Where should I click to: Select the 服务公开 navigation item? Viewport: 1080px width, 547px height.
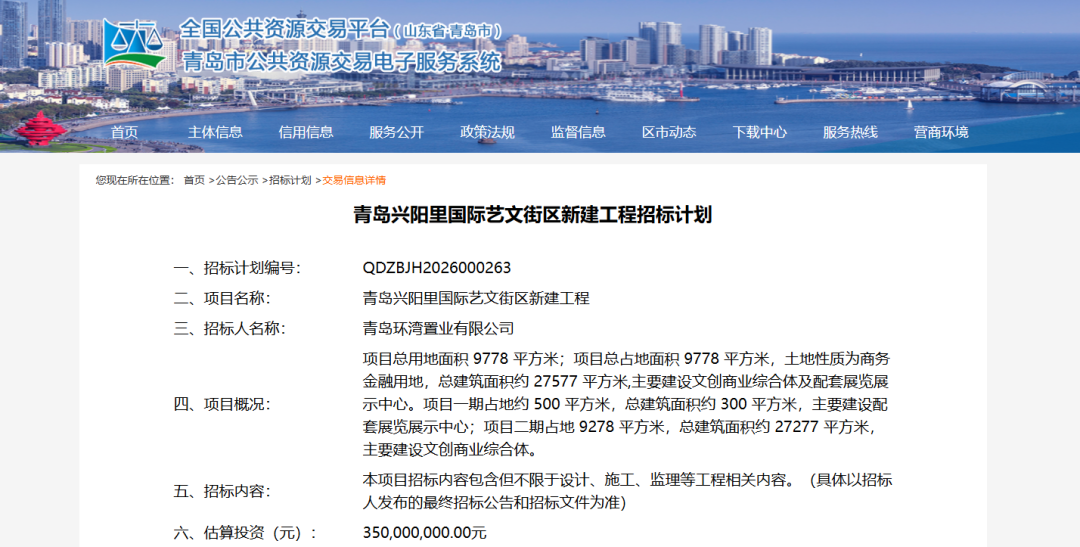[397, 132]
